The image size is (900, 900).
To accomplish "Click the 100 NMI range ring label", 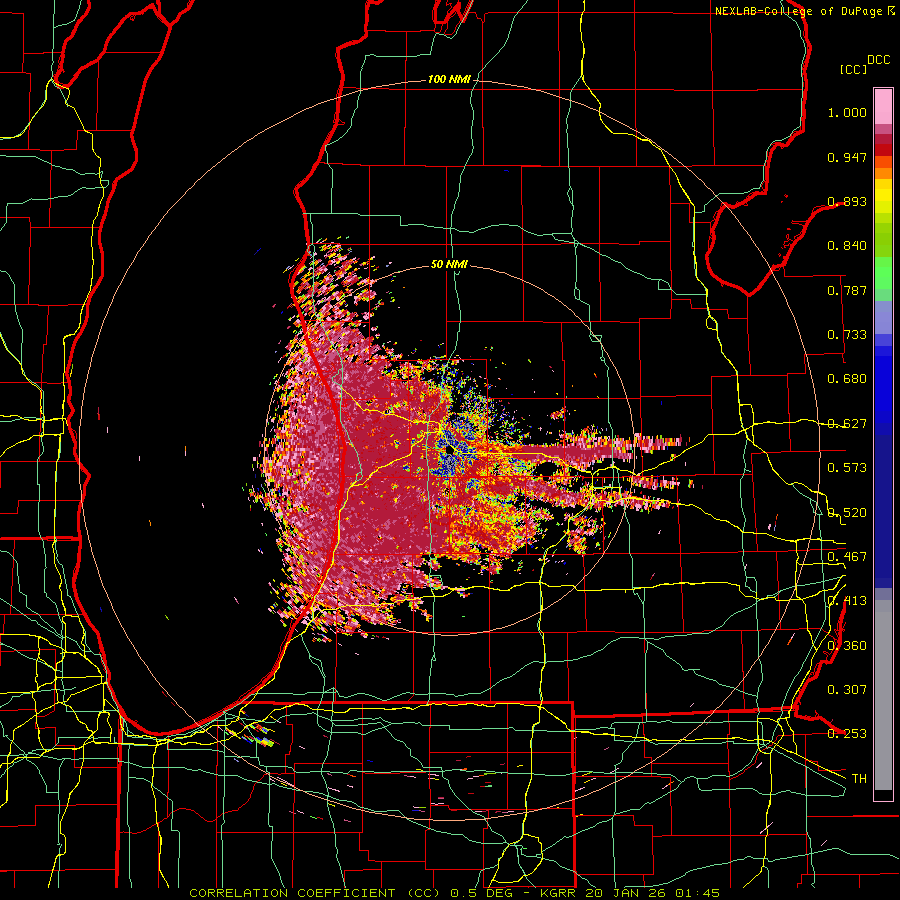I will 448,79.
